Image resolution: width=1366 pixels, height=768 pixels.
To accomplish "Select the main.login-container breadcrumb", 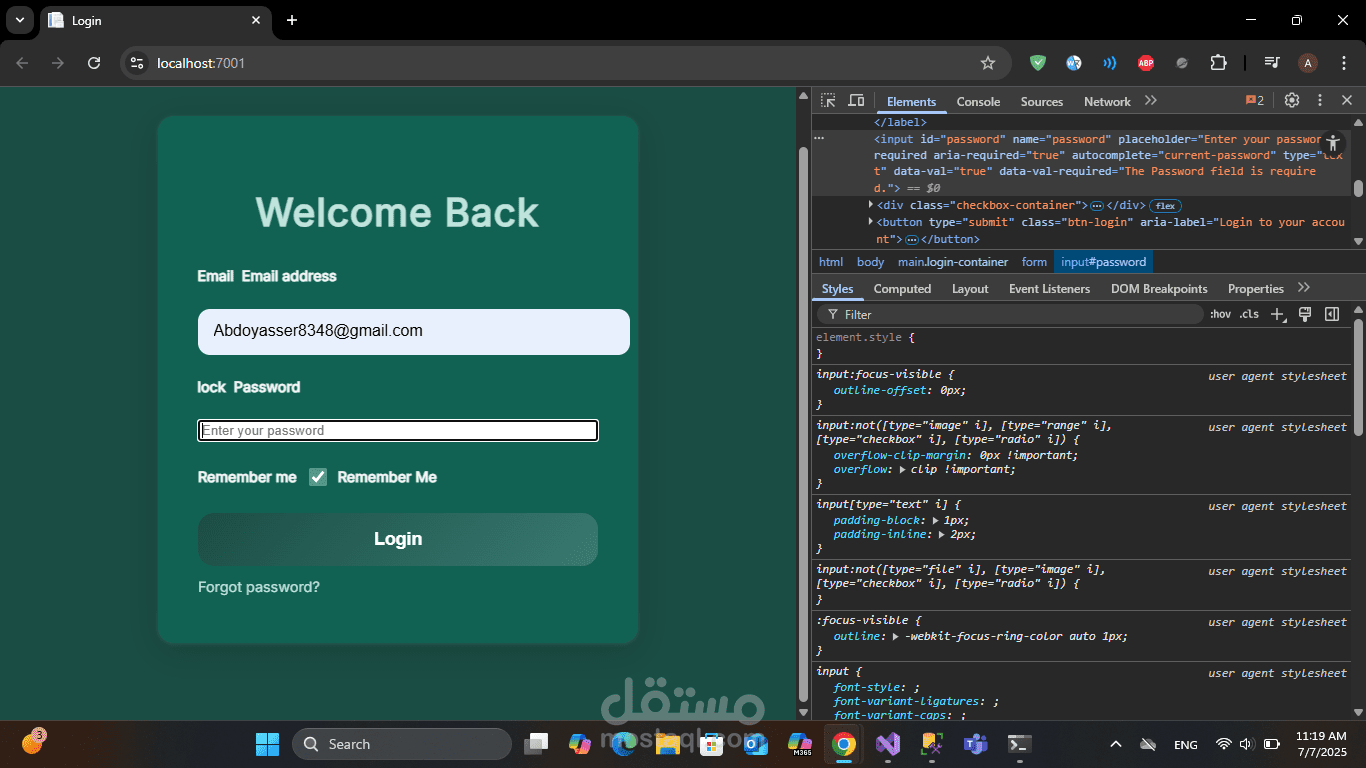I will coord(953,262).
